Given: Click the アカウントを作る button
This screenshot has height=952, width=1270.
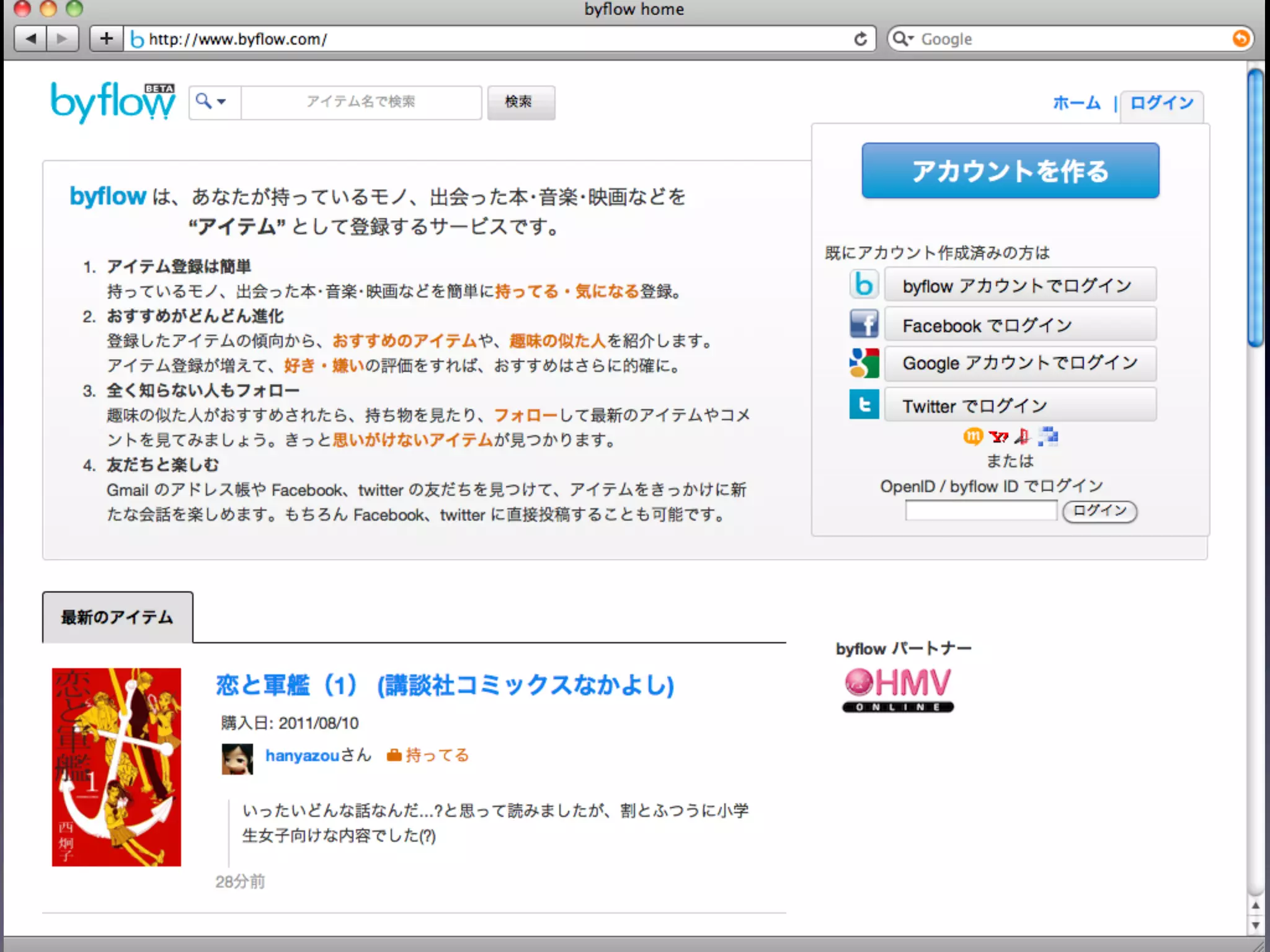Looking at the screenshot, I should click(1010, 171).
